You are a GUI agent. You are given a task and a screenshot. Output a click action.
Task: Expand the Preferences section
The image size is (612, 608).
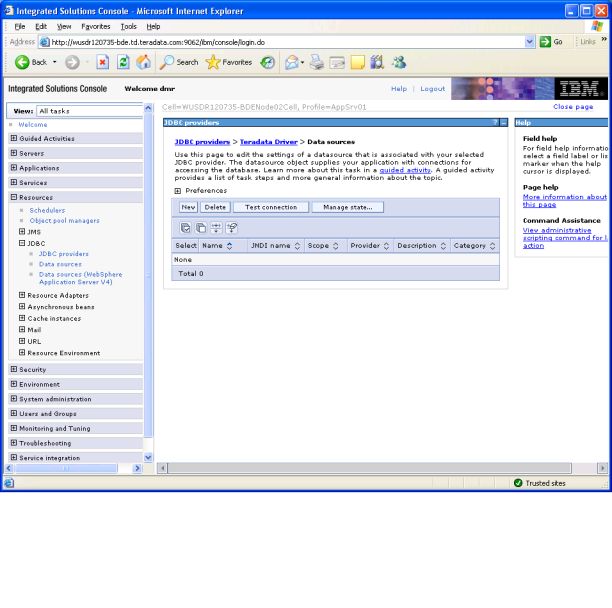click(x=178, y=191)
